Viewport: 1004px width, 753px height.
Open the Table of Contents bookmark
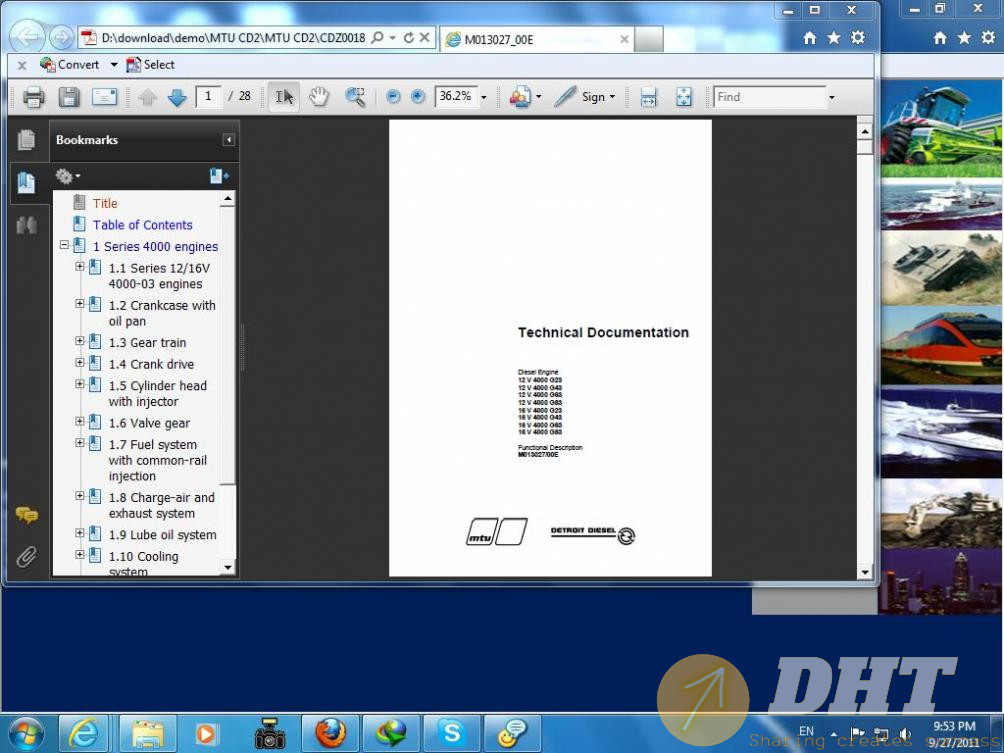pyautogui.click(x=142, y=225)
